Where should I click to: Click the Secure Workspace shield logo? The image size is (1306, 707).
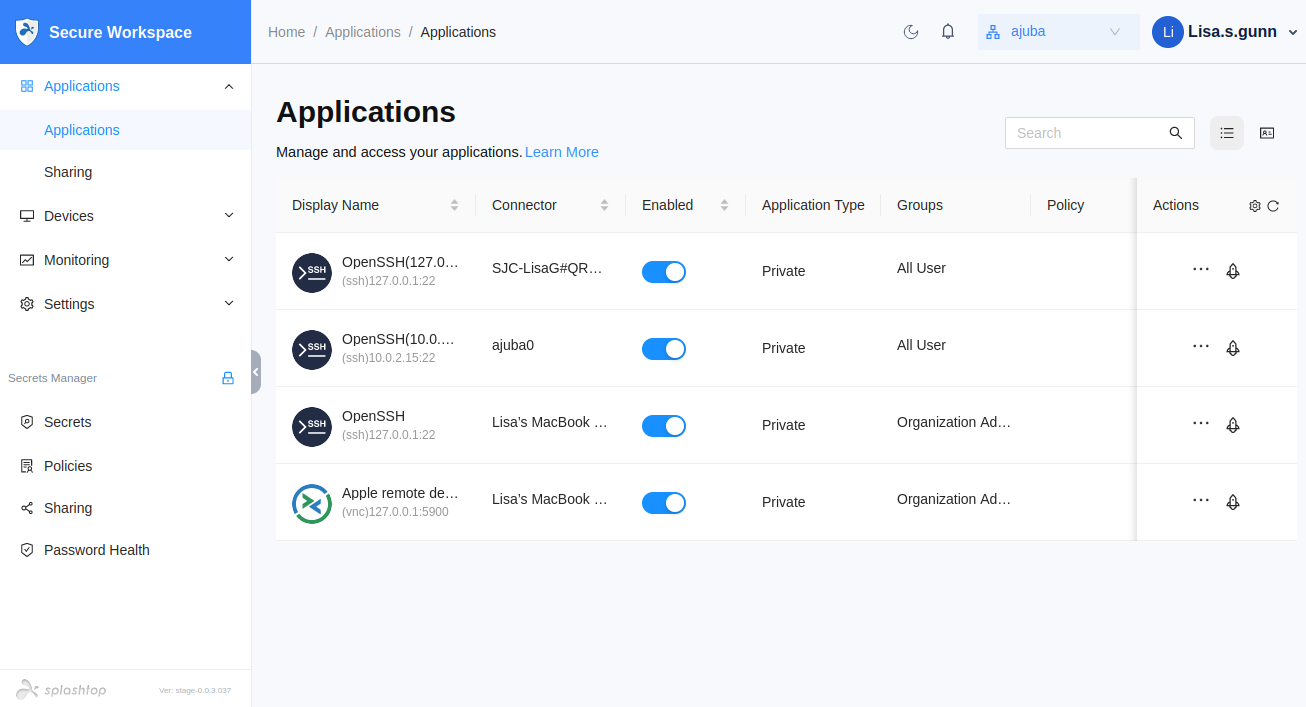pyautogui.click(x=27, y=32)
